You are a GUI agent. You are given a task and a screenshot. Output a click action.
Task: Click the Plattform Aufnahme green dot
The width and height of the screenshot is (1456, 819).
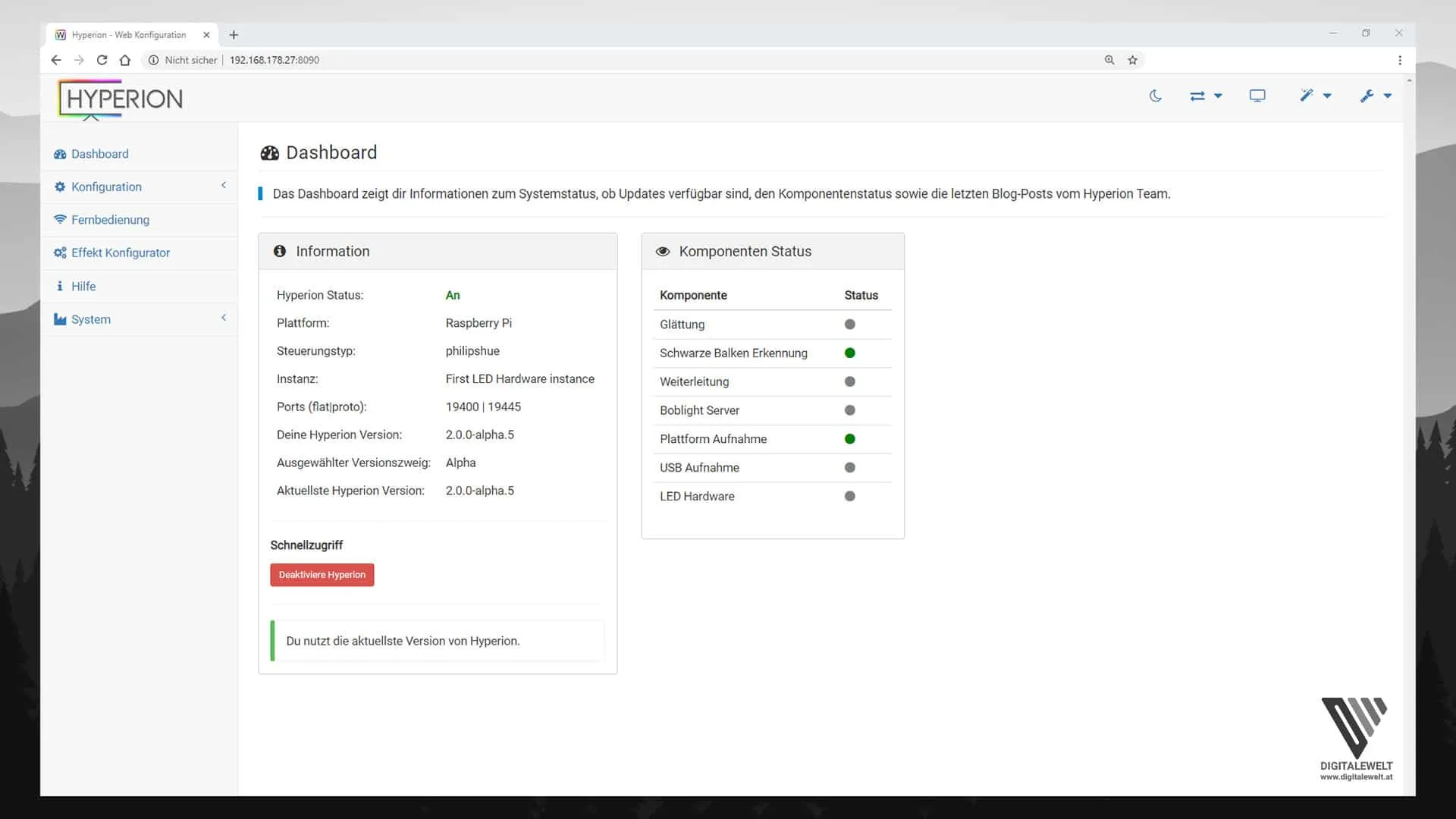[x=850, y=439]
